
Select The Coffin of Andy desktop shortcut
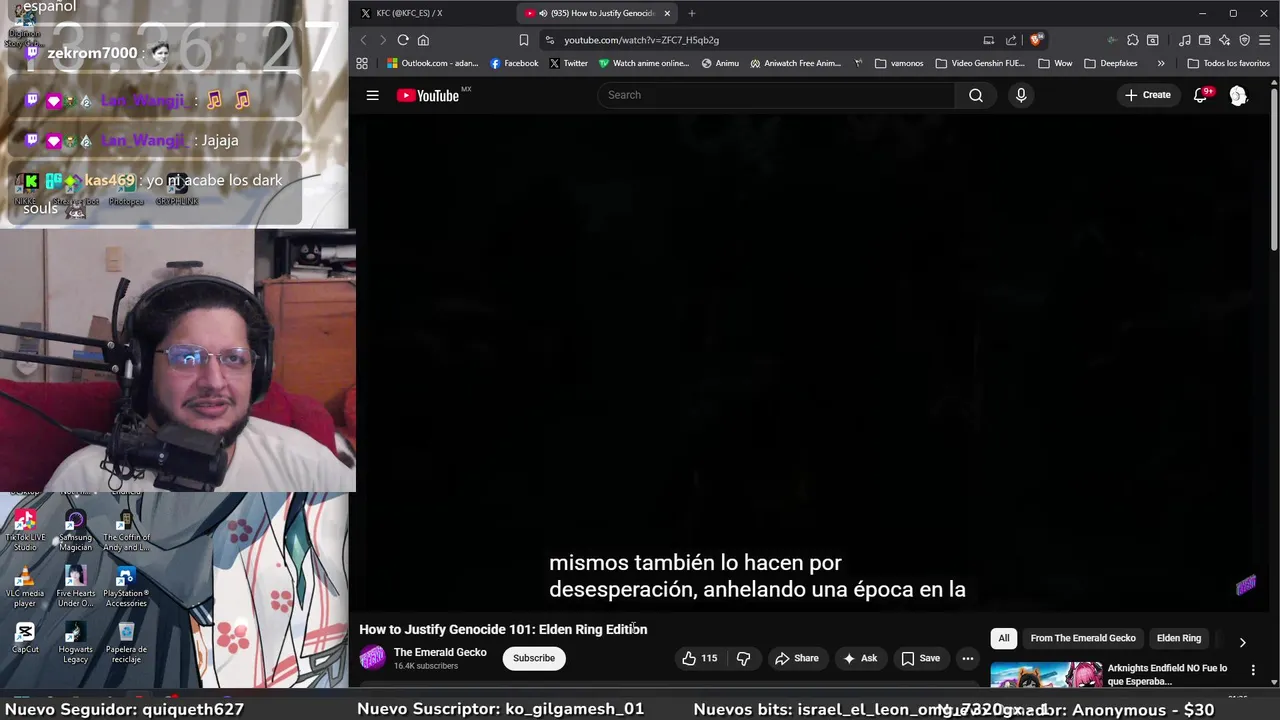coord(126,530)
